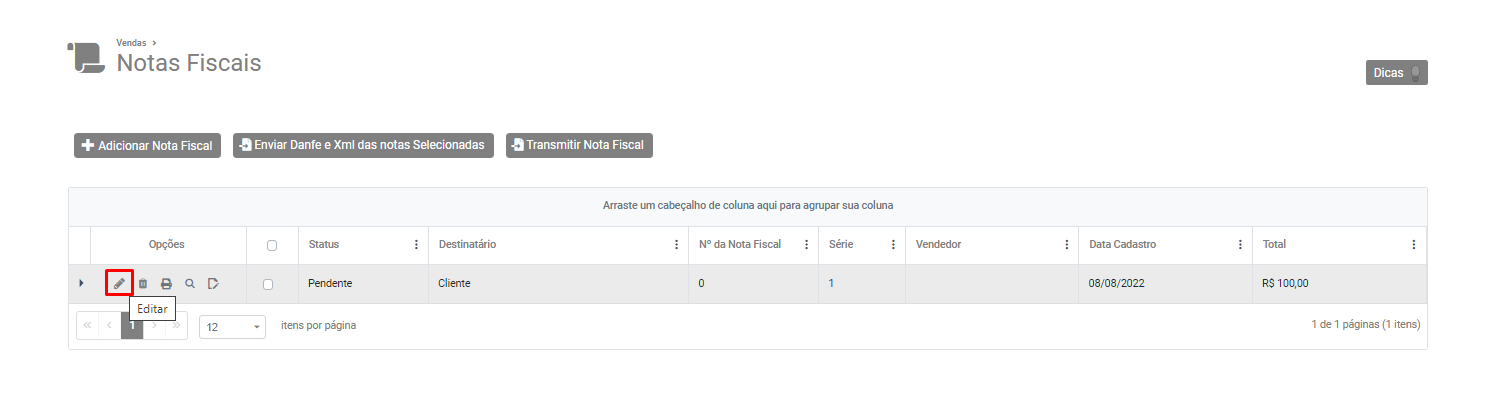Toggle the Dicas switch
This screenshot has width=1511, height=400.
pos(1414,73)
